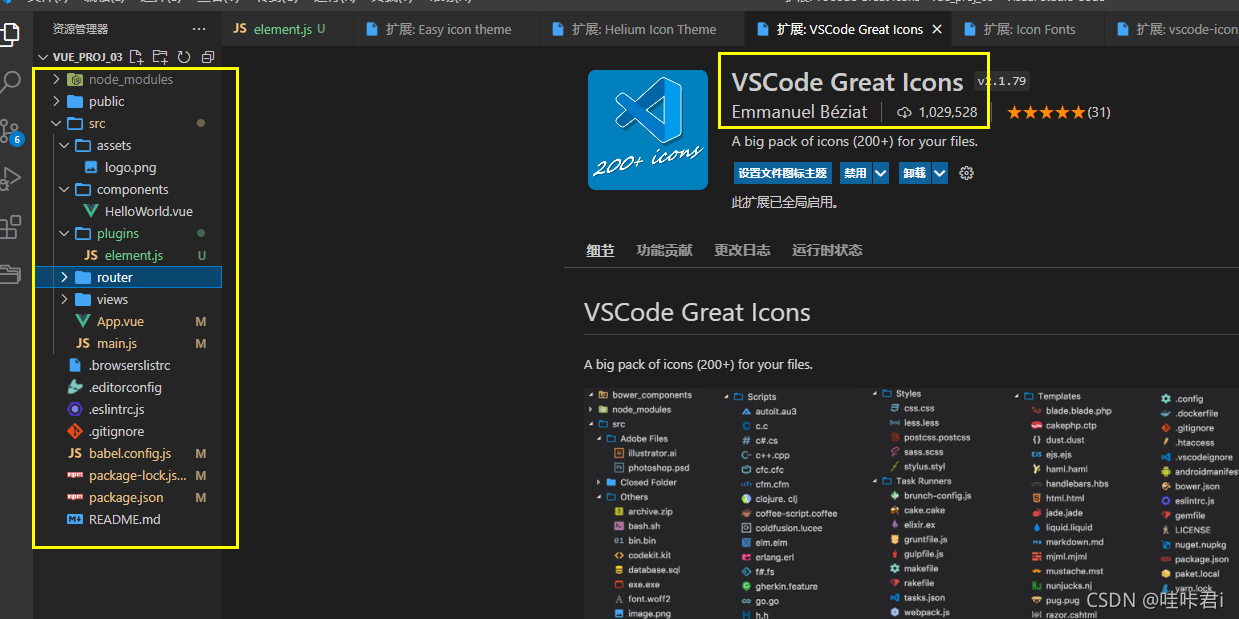
Task: Click publisher name Emmanuel Béziat
Action: 799,112
